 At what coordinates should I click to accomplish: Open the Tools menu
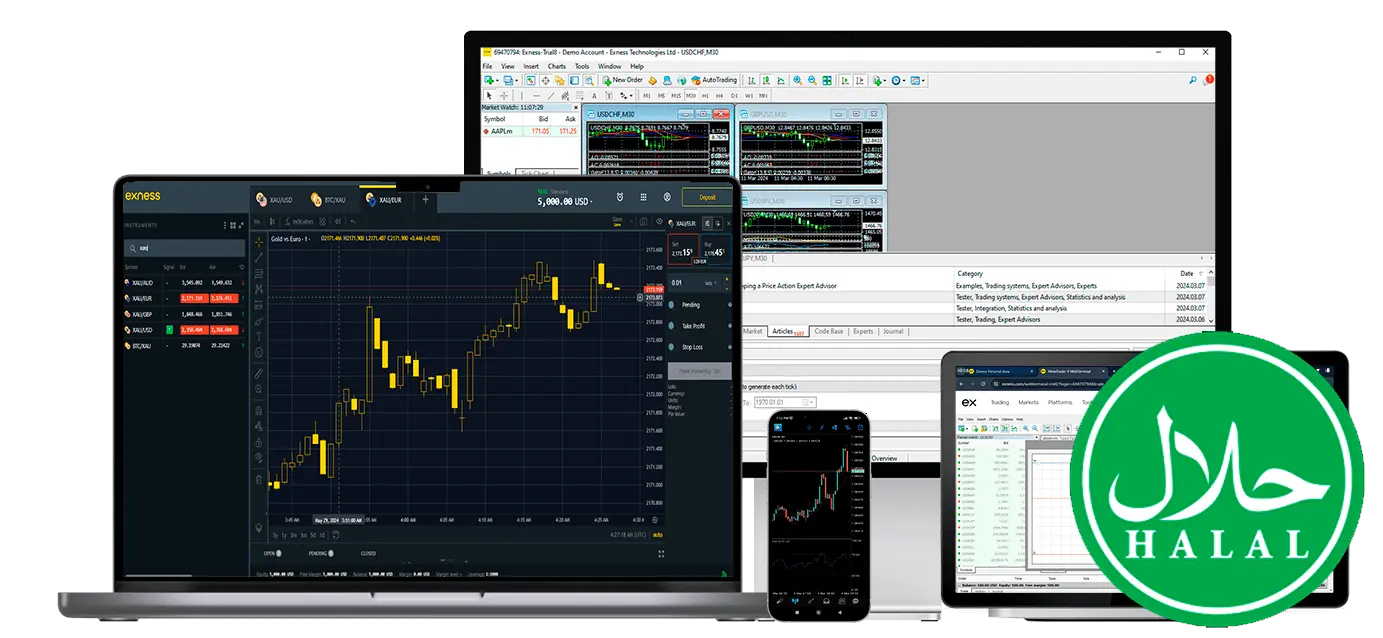click(582, 66)
